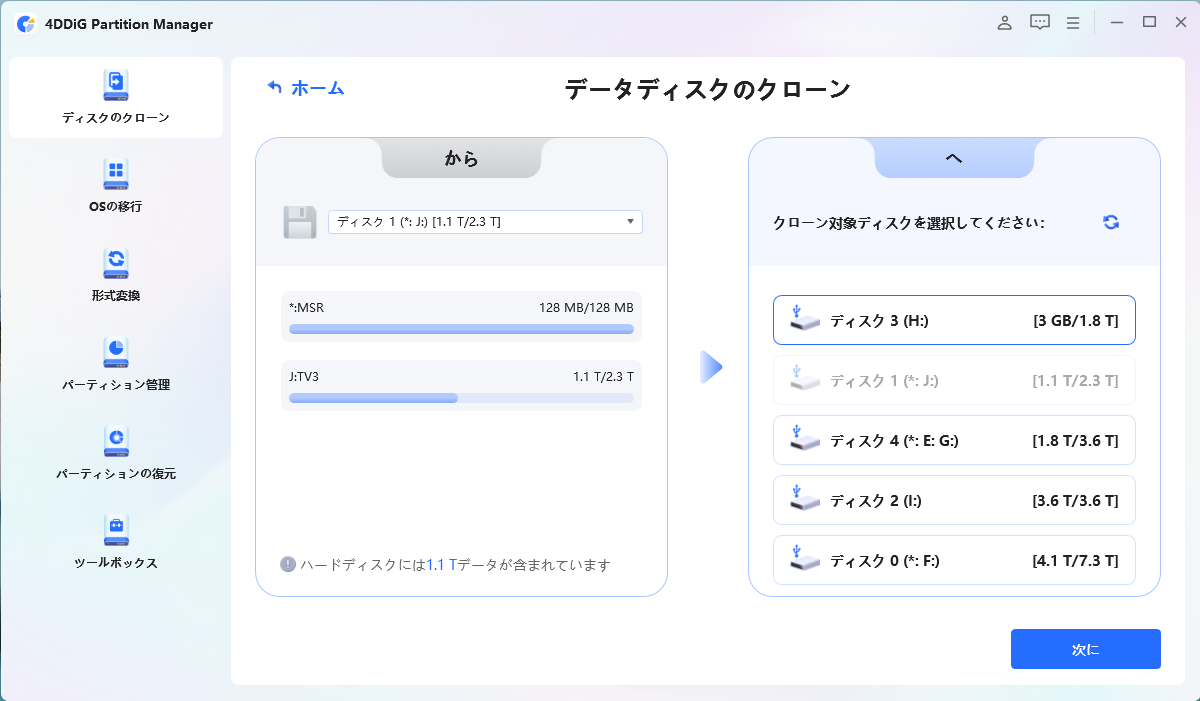The width and height of the screenshot is (1200, 701).
Task: Click the USB drive icon for ディスク 0
Action: pos(803,558)
